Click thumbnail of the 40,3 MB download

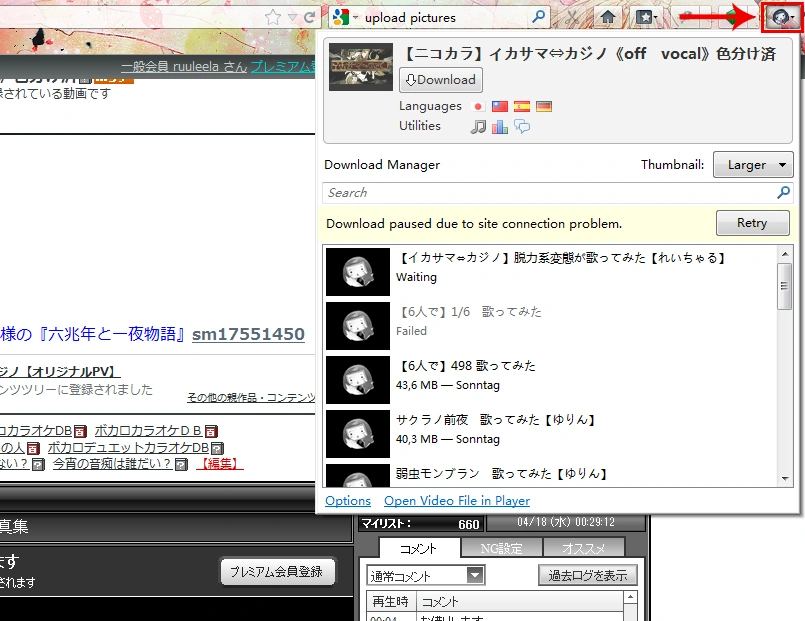(358, 434)
